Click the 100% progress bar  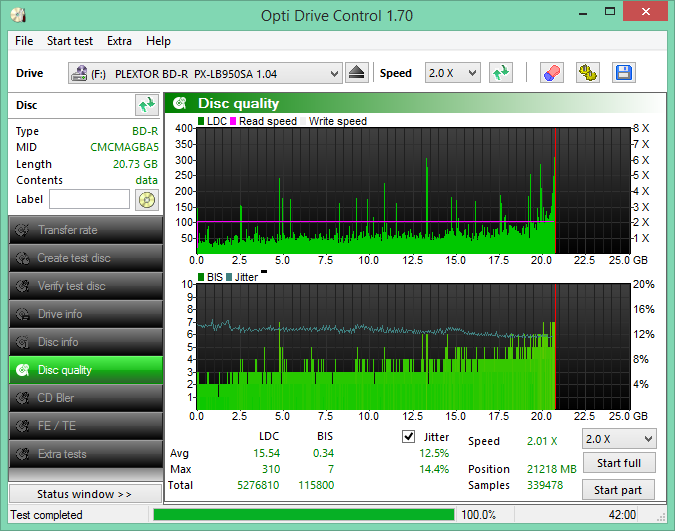pyautogui.click(x=303, y=515)
